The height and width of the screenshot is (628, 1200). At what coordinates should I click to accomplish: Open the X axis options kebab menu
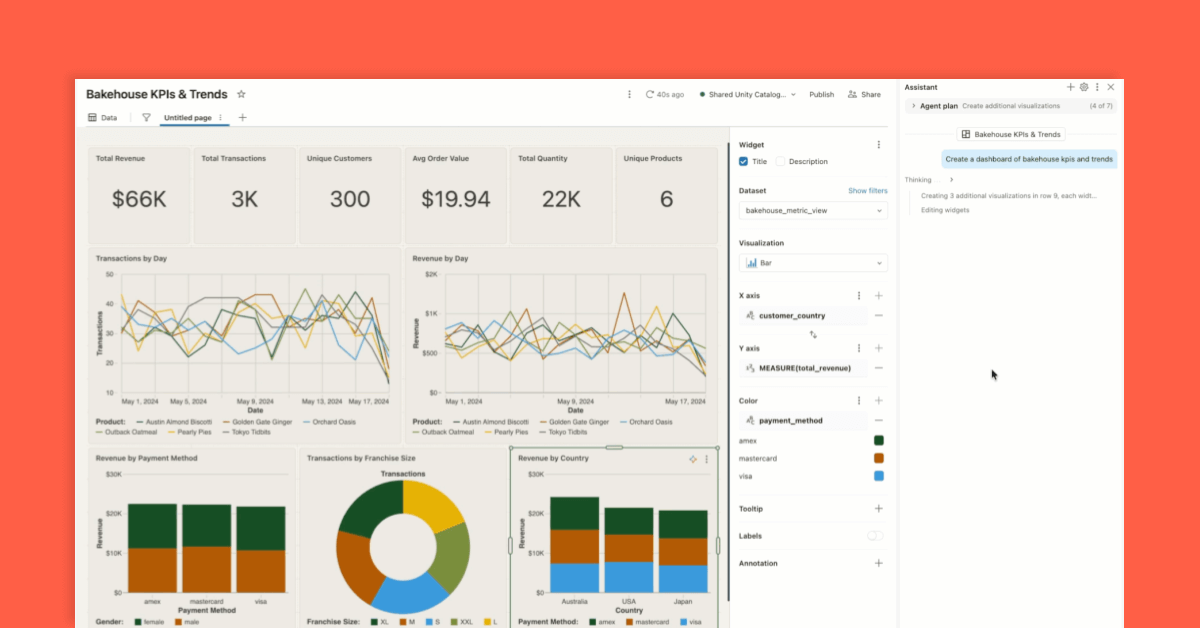(858, 295)
